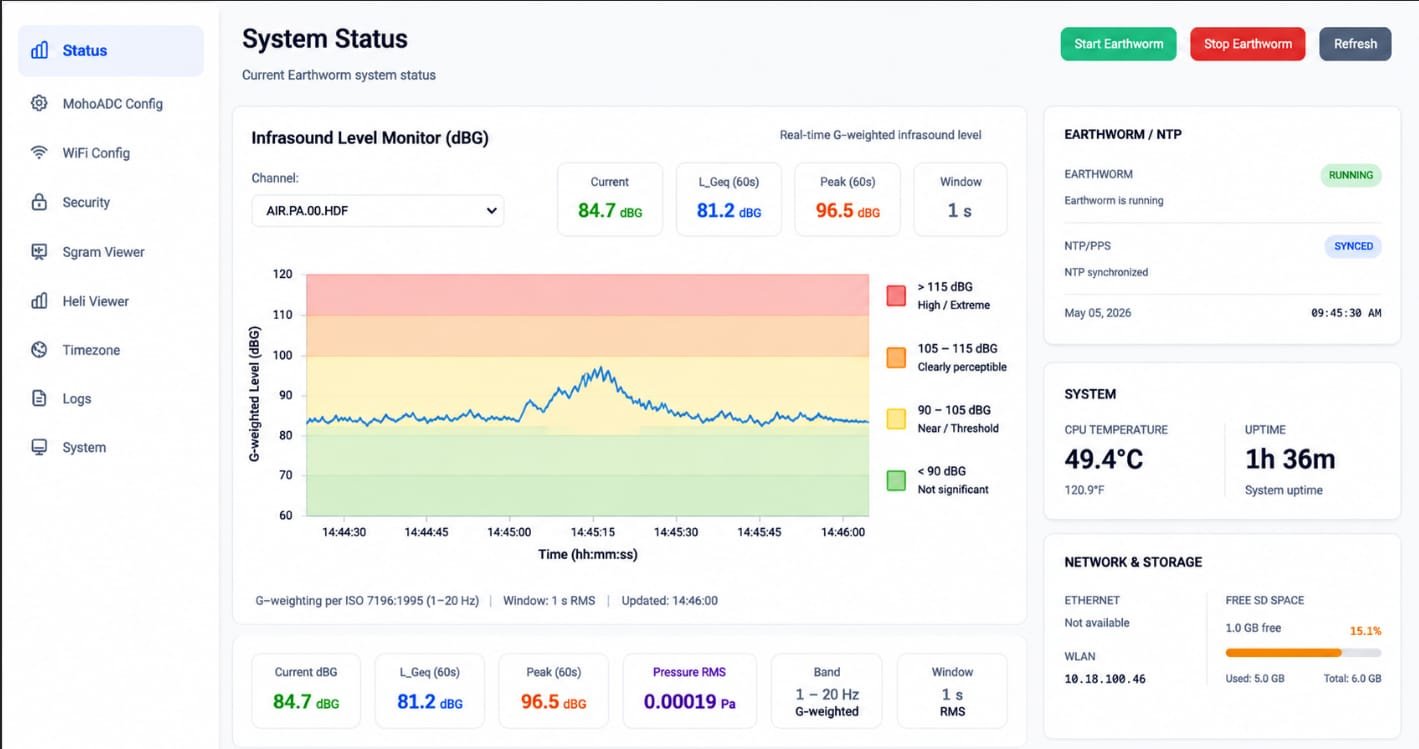The height and width of the screenshot is (749, 1419).
Task: Click the RUNNING status badge
Action: pos(1351,175)
